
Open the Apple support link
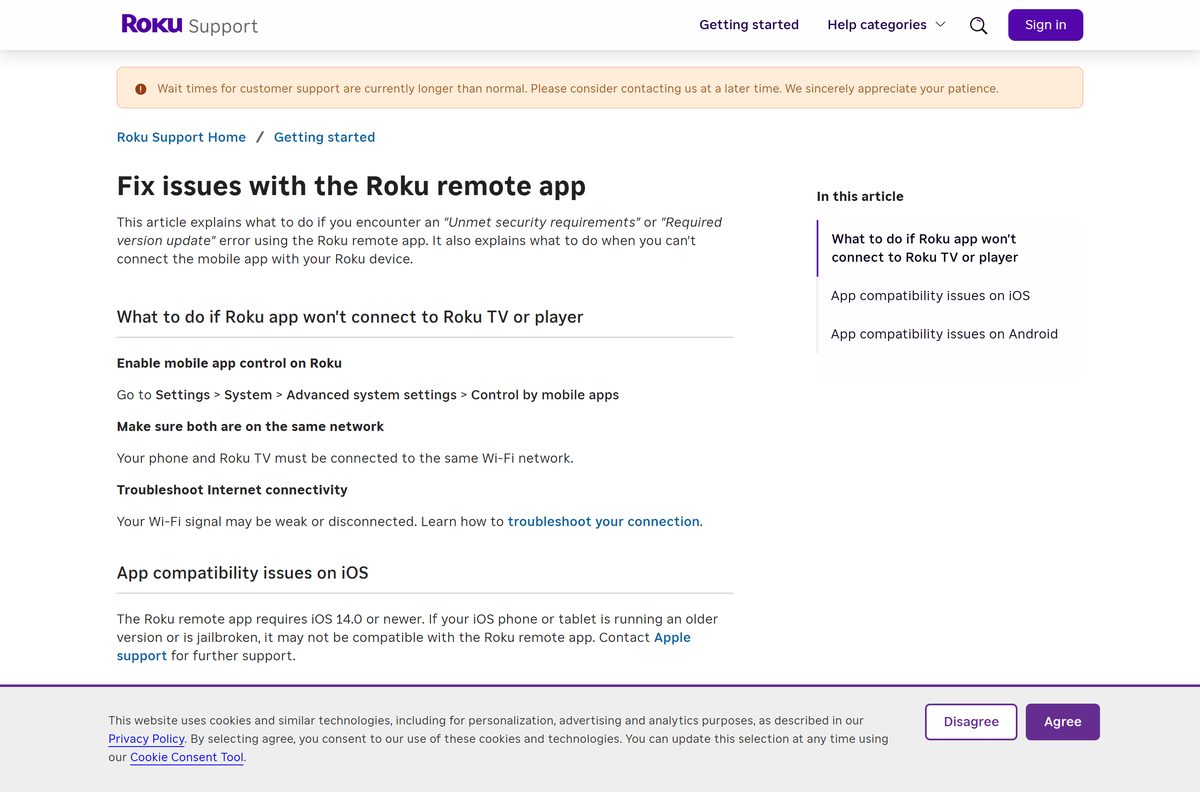[404, 646]
